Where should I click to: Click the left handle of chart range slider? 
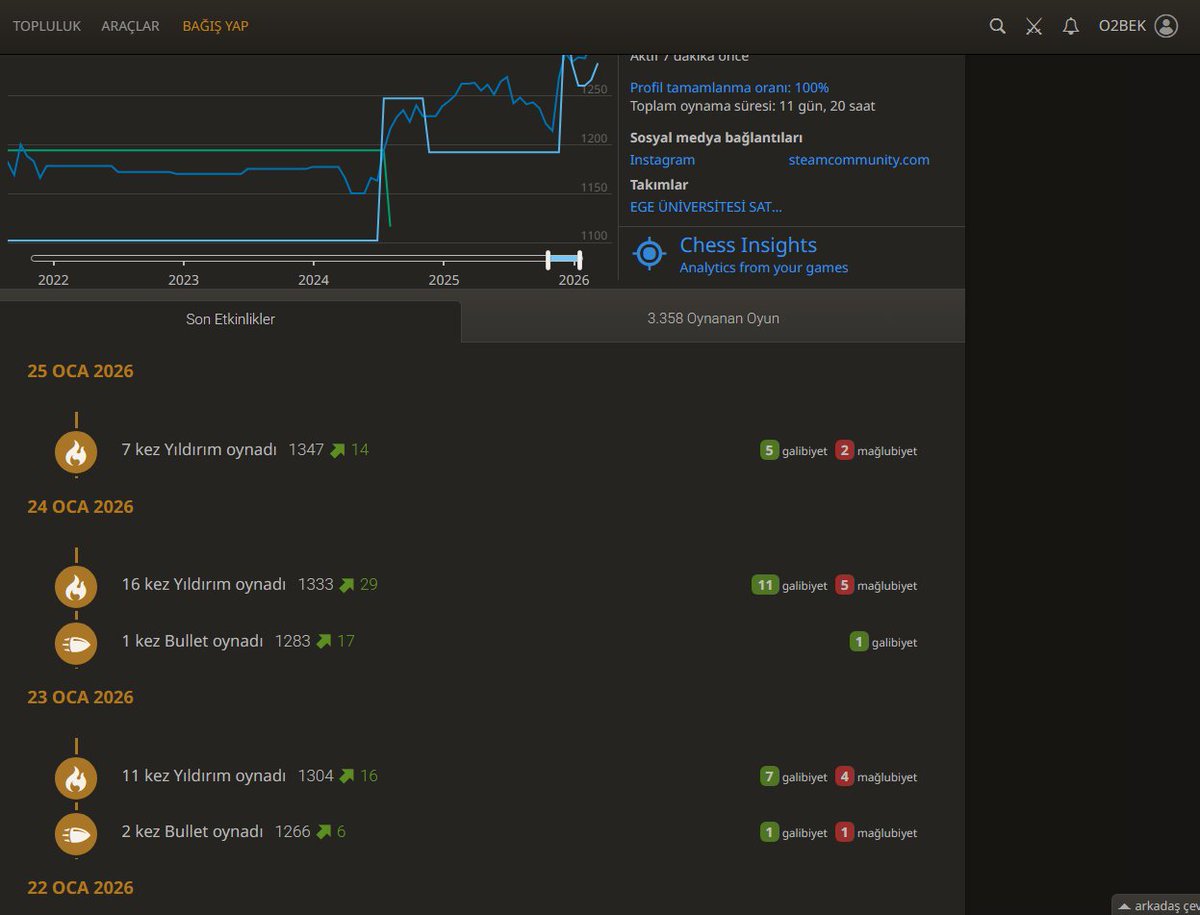(x=548, y=260)
